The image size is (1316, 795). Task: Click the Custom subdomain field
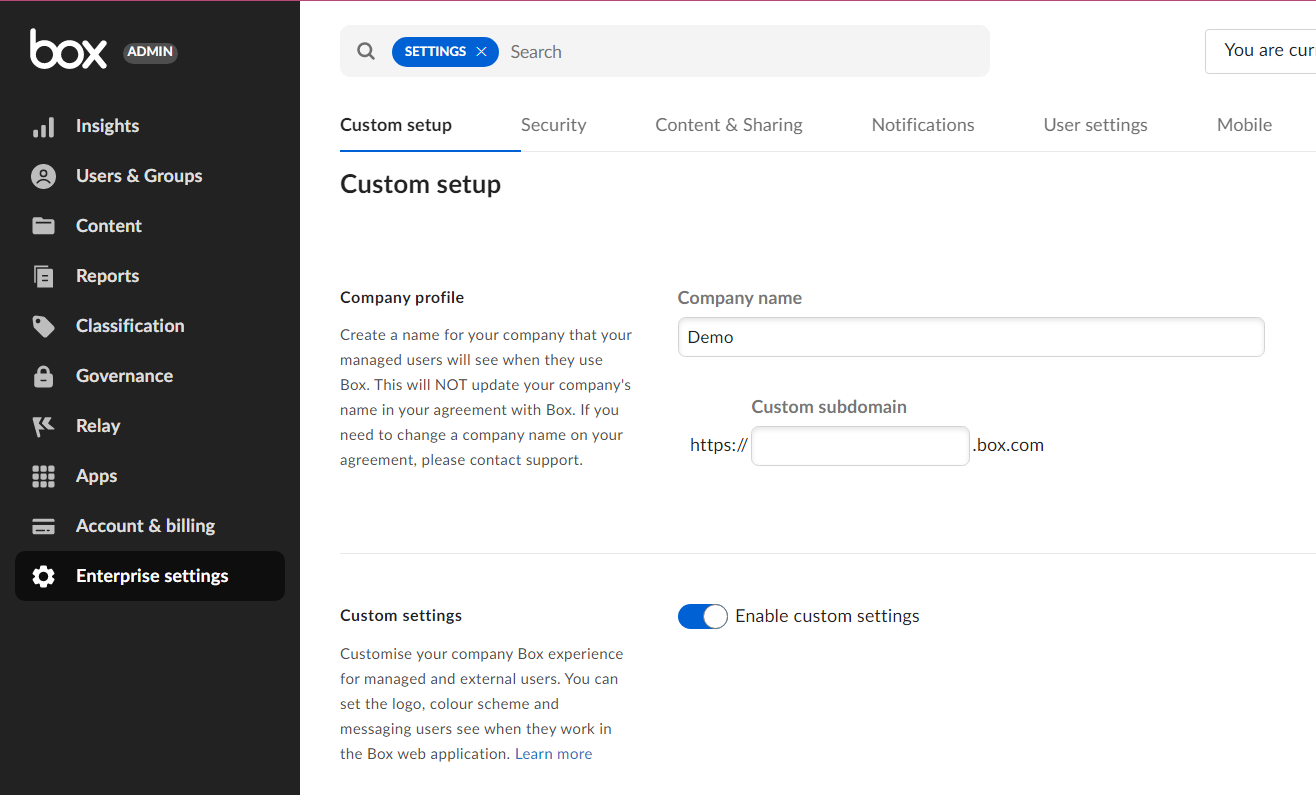coord(860,446)
